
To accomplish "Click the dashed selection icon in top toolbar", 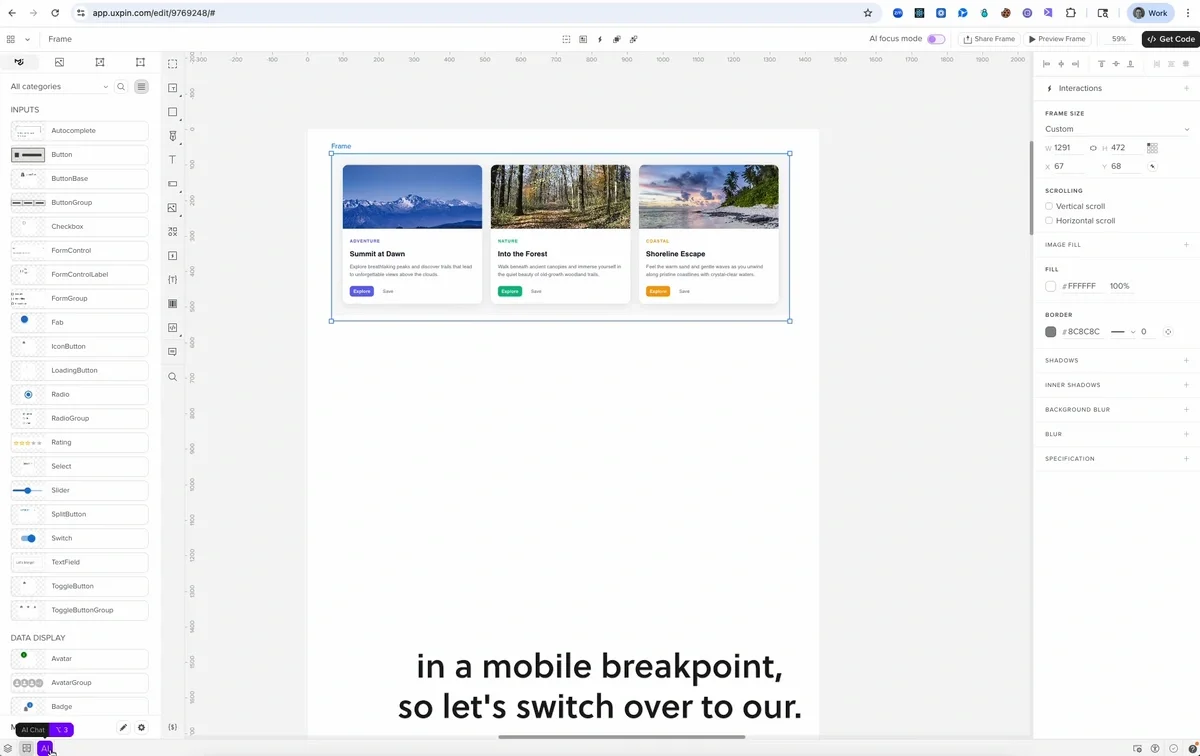I will pos(566,39).
